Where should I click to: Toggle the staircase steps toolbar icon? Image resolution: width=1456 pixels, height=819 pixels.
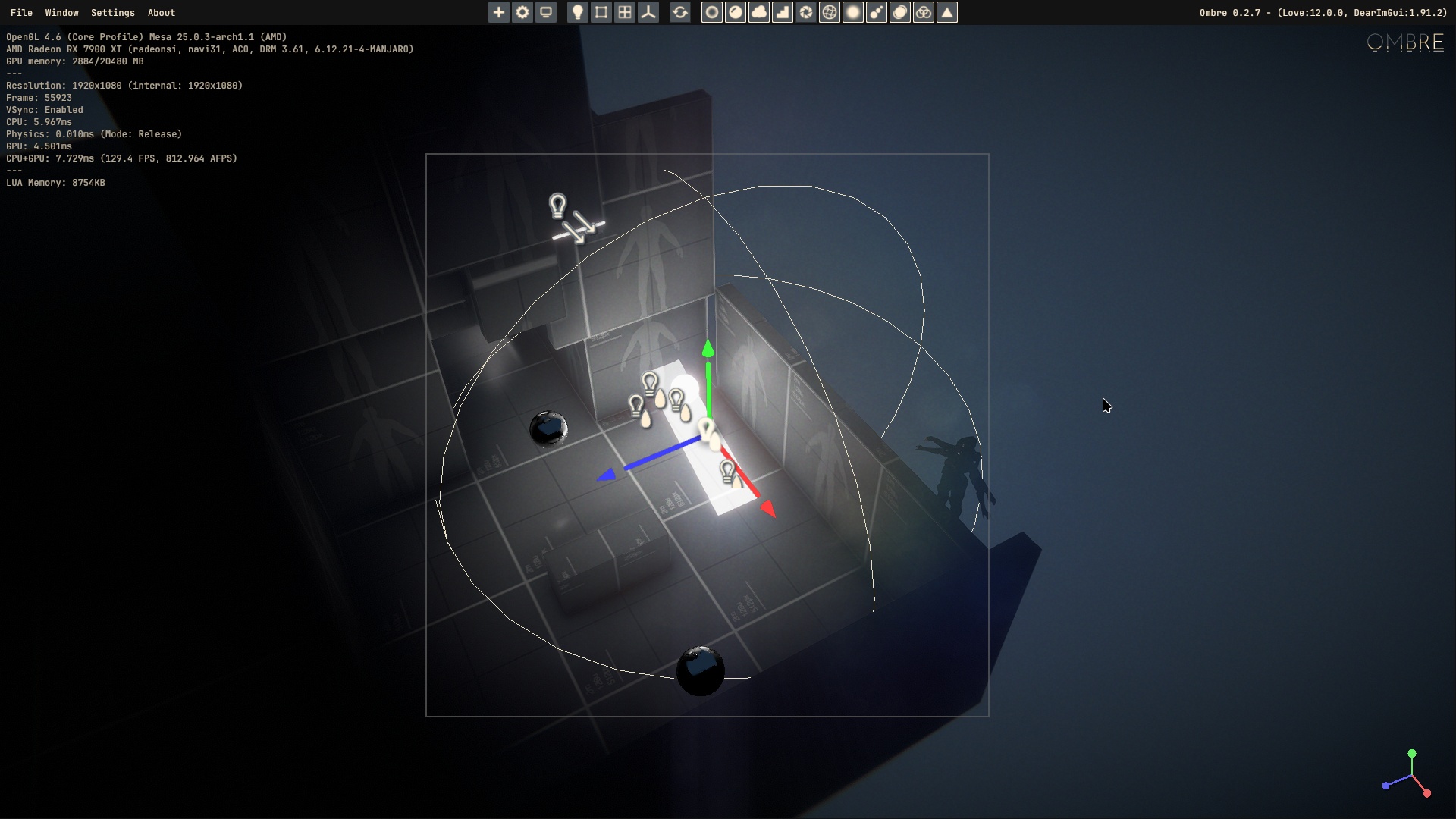pyautogui.click(x=783, y=12)
